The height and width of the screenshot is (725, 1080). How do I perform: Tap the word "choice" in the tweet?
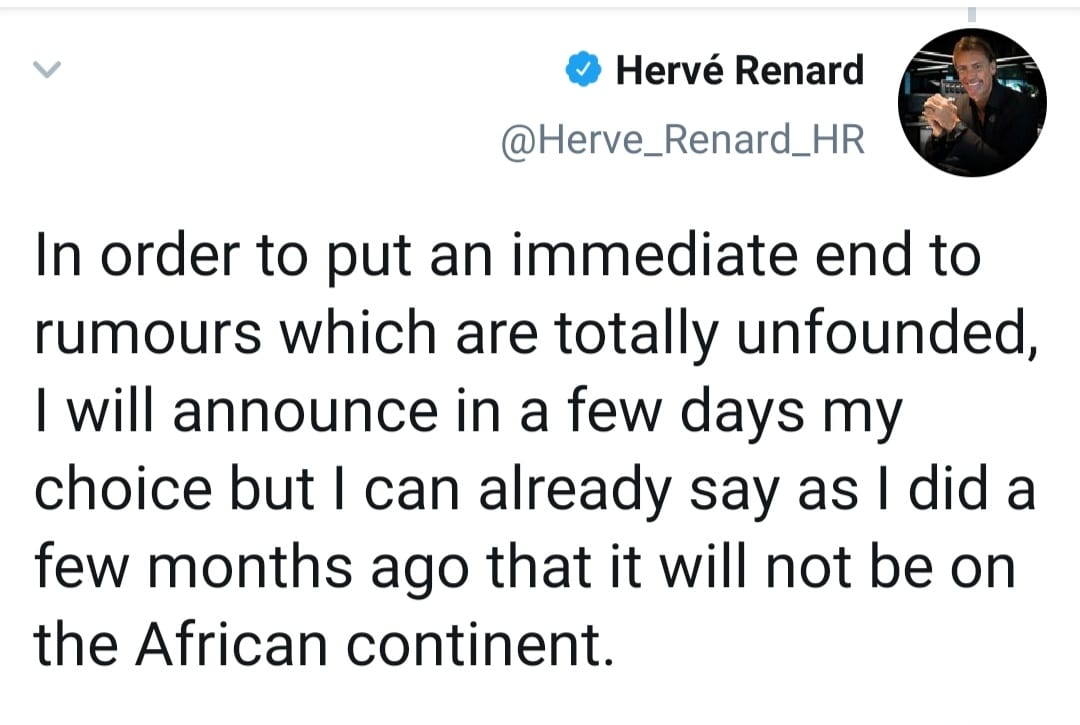pos(125,490)
